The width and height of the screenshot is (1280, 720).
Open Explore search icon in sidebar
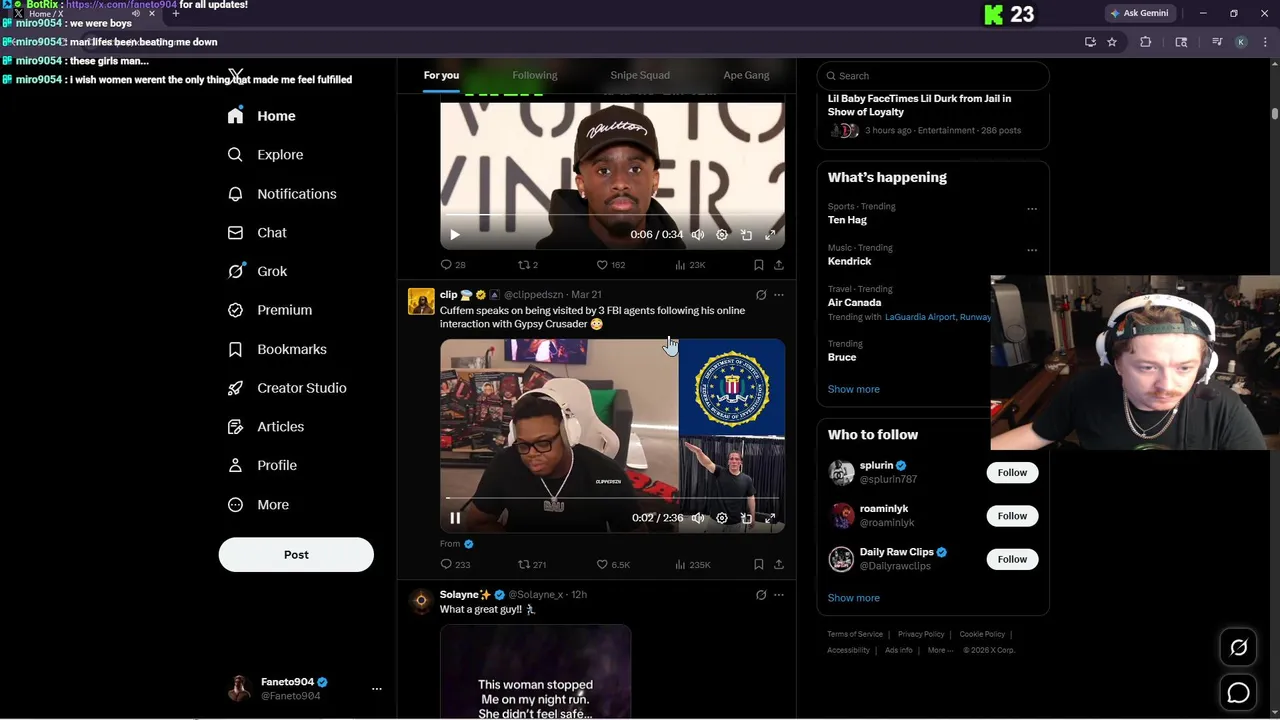tap(235, 155)
